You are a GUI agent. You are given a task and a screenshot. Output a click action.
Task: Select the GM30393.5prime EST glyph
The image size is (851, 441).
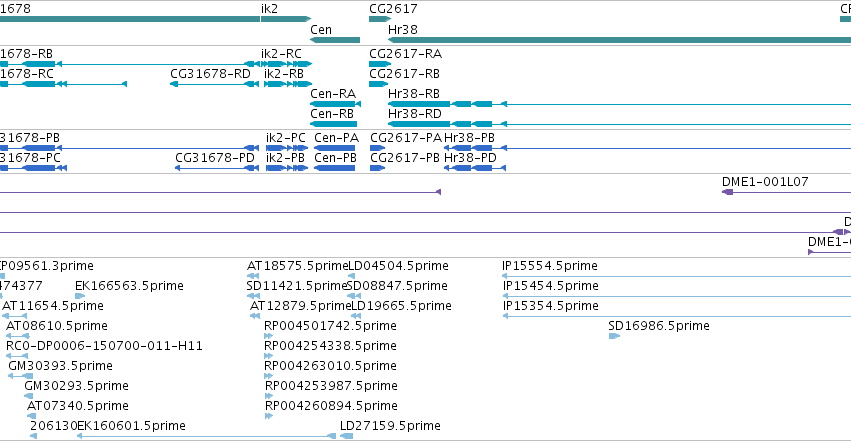tap(20, 376)
